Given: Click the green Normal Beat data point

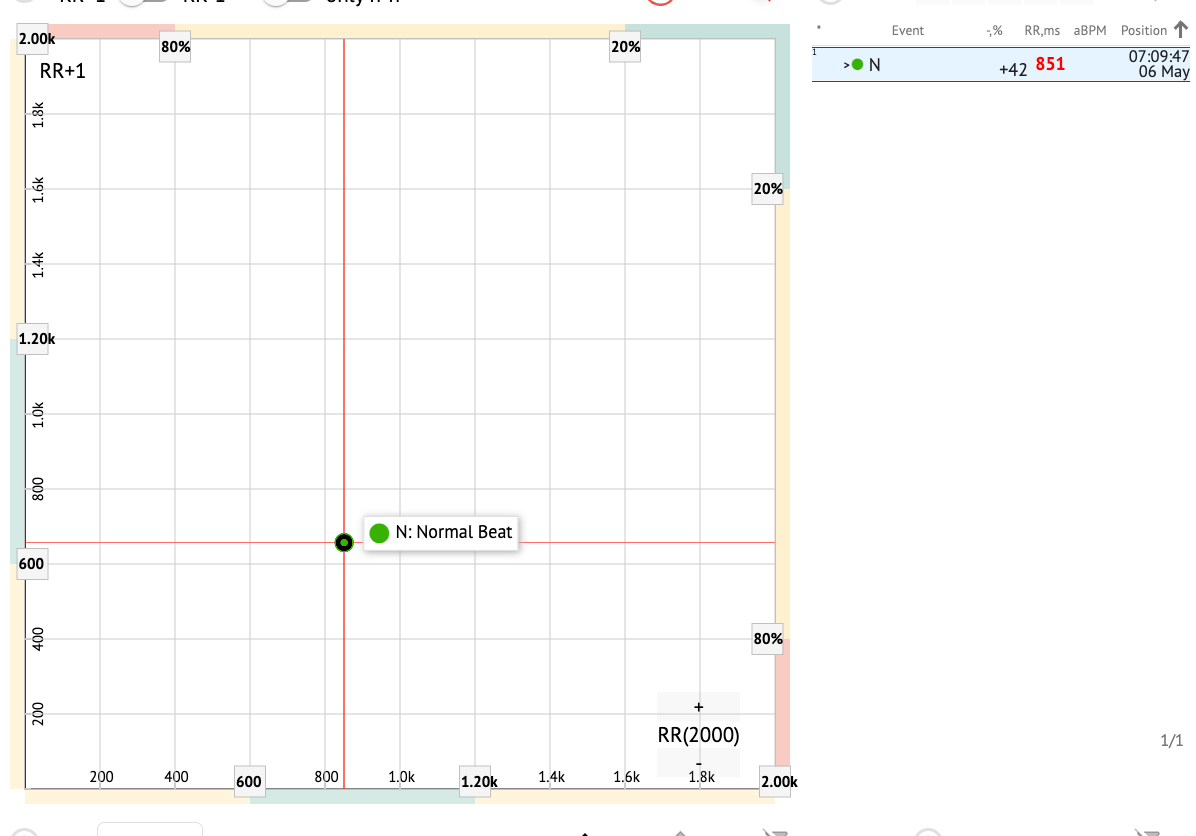Looking at the screenshot, I should (344, 543).
